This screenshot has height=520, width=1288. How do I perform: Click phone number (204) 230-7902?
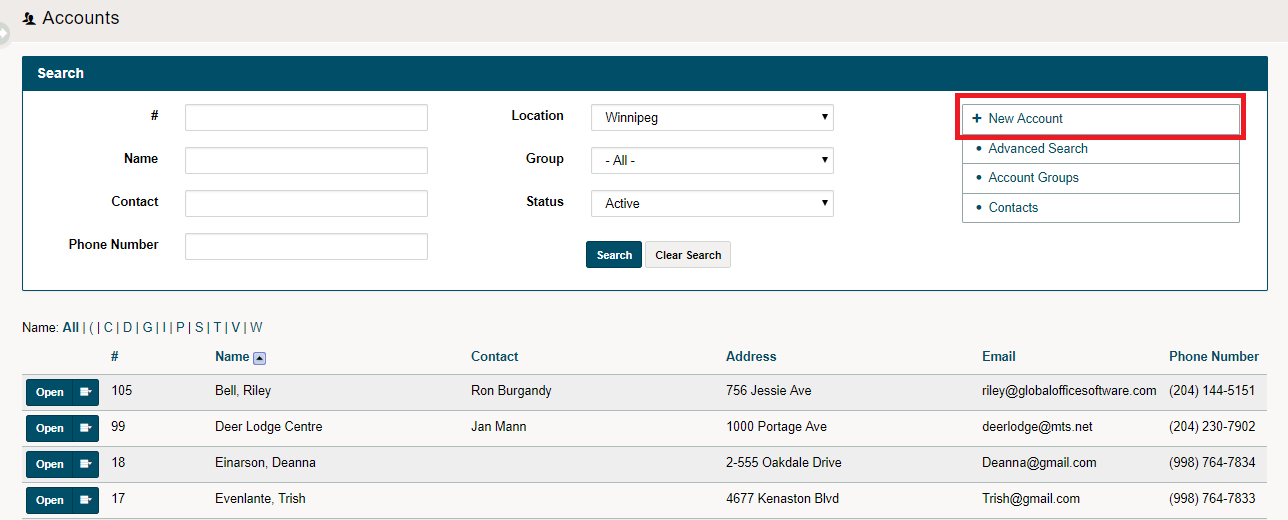[x=1212, y=427]
